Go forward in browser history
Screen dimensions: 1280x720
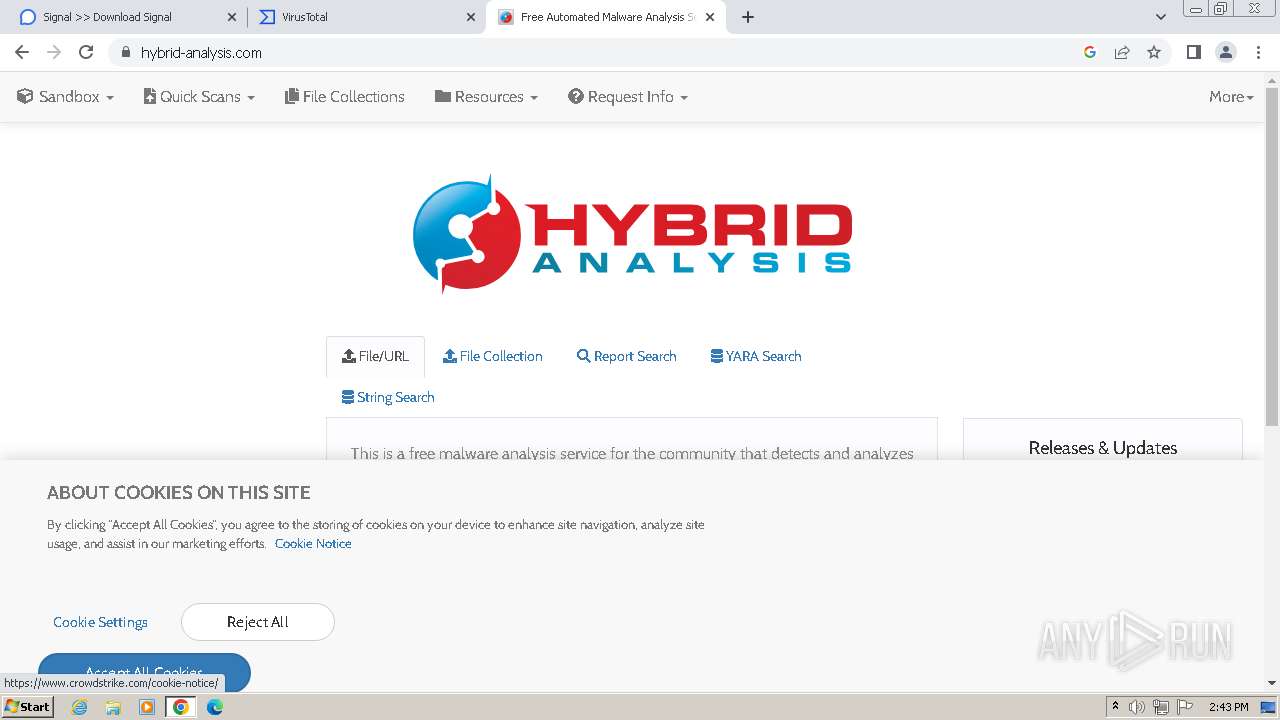pos(54,52)
